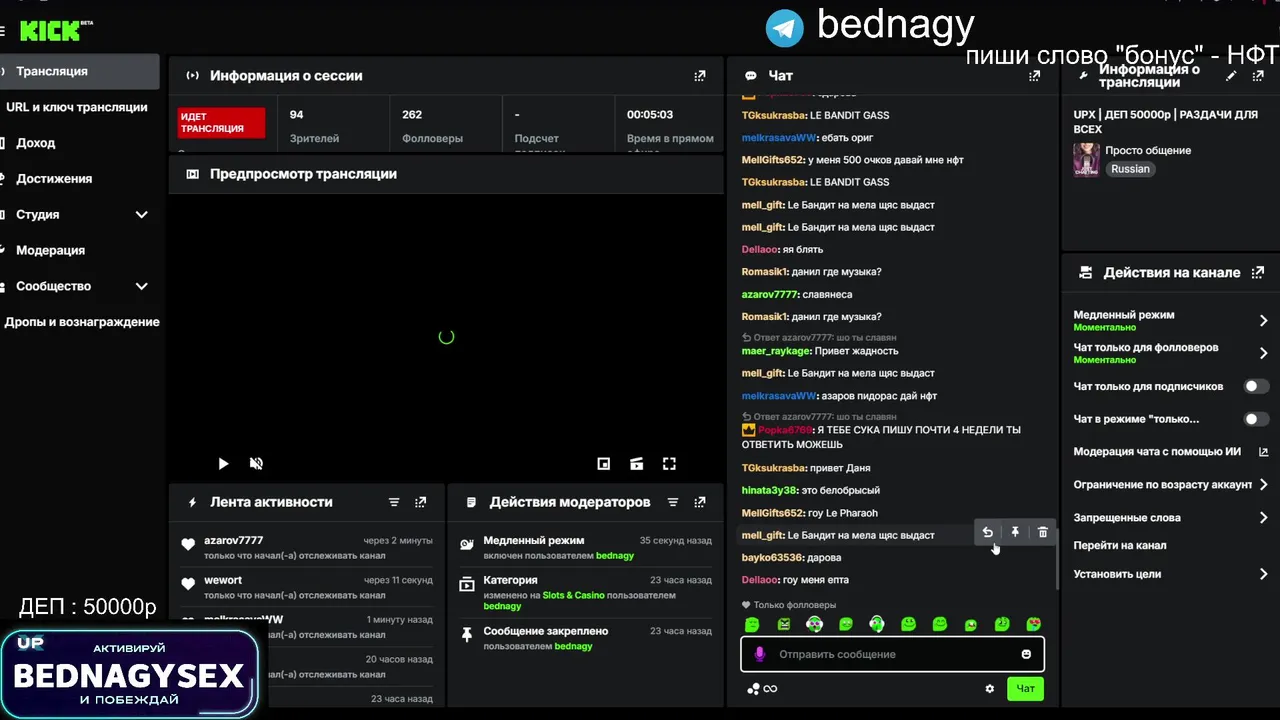Open Дропы и вознаграждение page
The image size is (1280, 720).
pyautogui.click(x=82, y=322)
